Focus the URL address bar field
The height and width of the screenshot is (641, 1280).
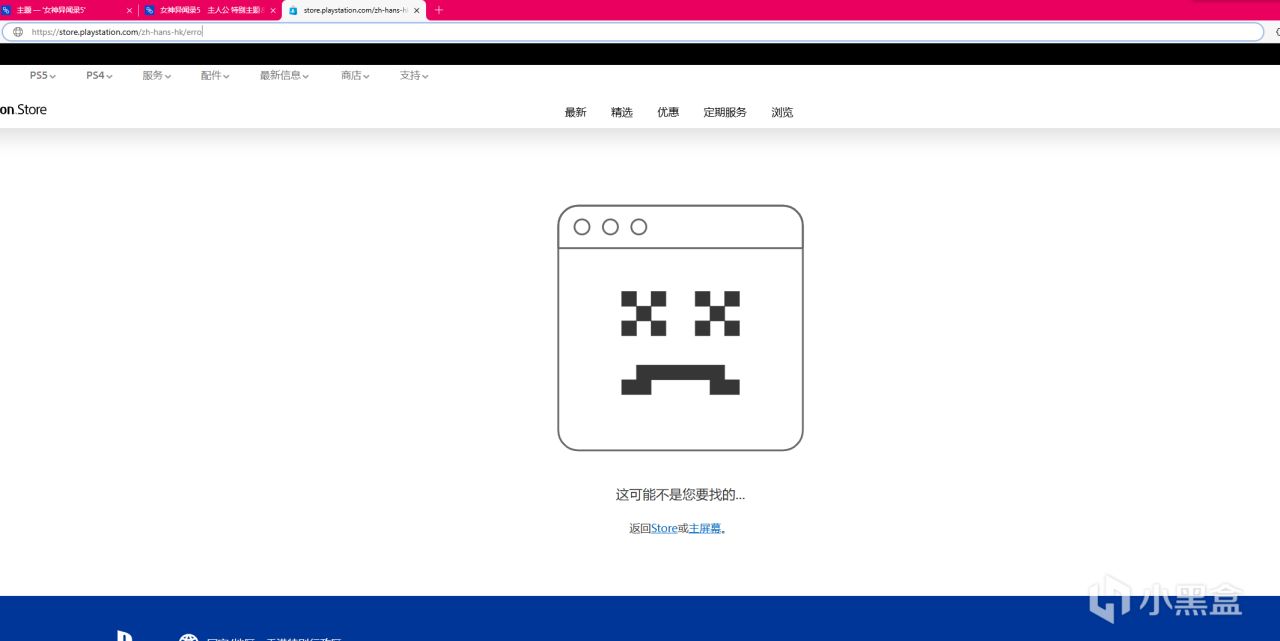(x=633, y=32)
